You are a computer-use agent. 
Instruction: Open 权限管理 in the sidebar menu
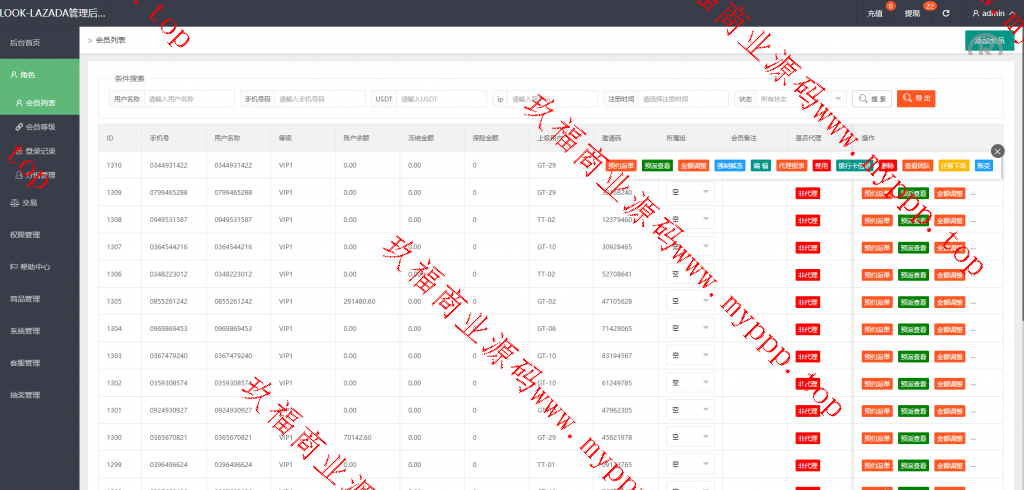pyautogui.click(x=26, y=234)
